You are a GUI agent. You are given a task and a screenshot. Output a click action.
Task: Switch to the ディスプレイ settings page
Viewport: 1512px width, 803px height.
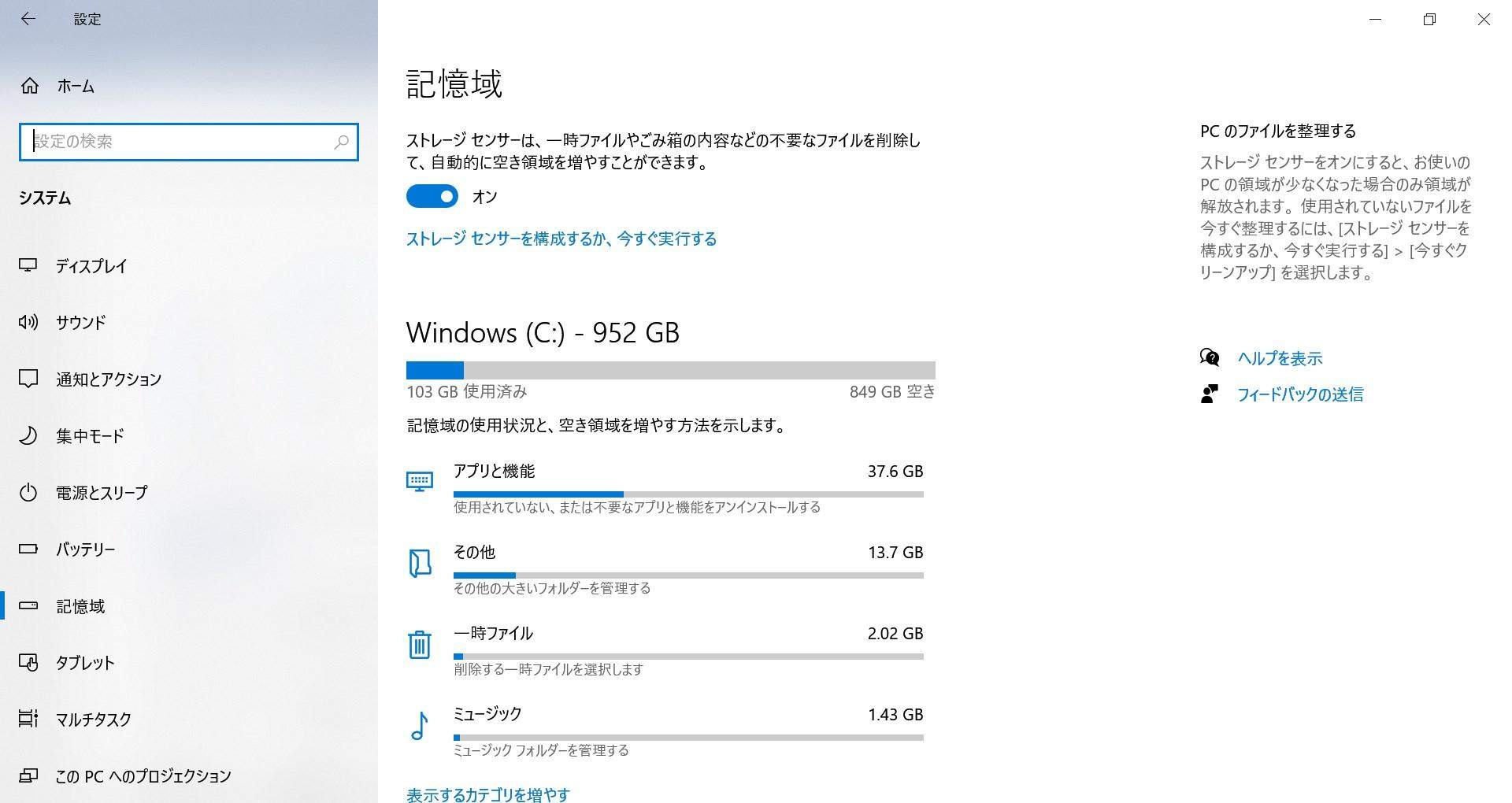coord(92,266)
